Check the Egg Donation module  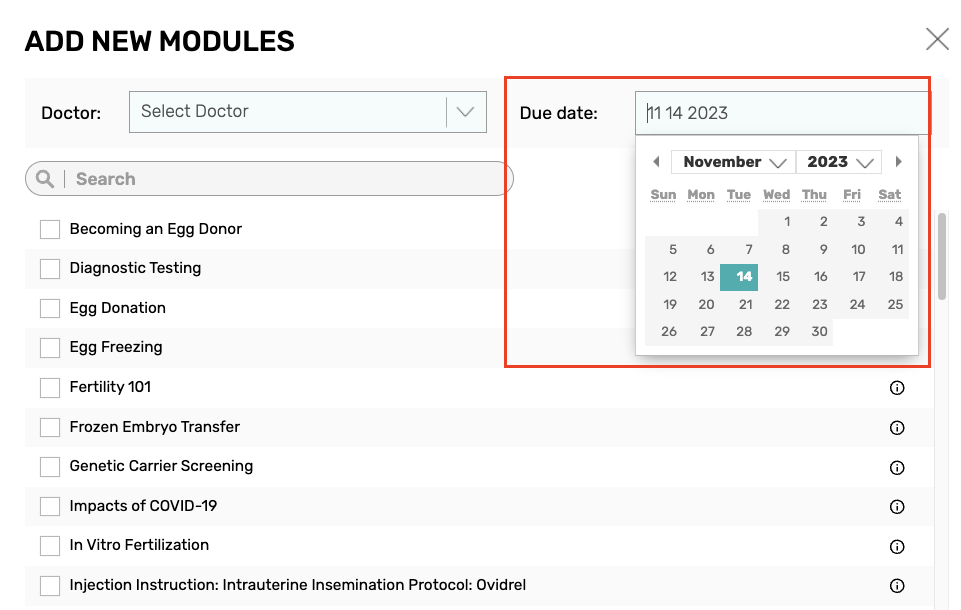pos(50,308)
